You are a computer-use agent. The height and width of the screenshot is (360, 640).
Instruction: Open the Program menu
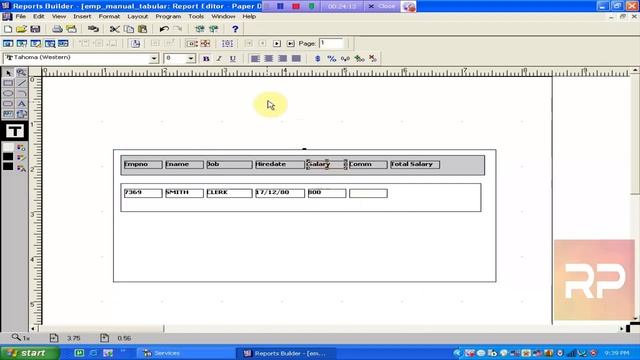pyautogui.click(x=168, y=16)
